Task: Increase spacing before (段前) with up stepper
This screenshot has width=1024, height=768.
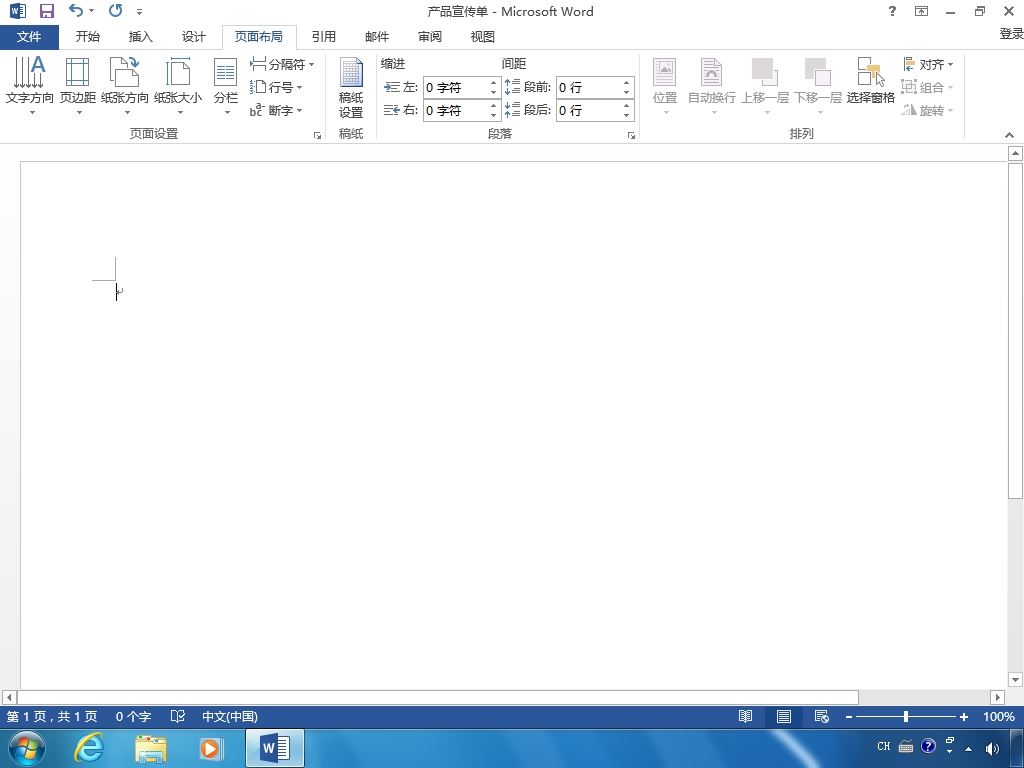Action: 626,82
